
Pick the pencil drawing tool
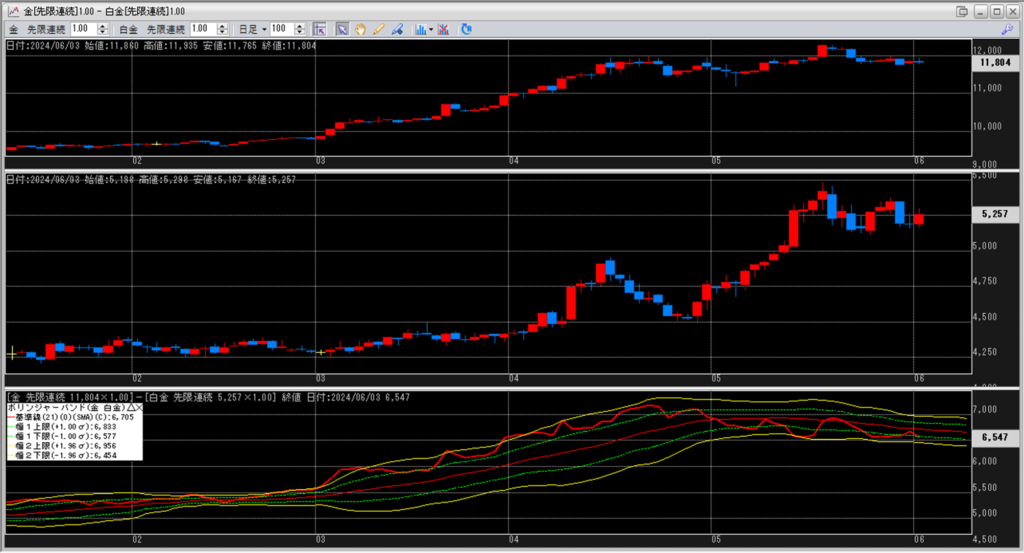pos(378,29)
